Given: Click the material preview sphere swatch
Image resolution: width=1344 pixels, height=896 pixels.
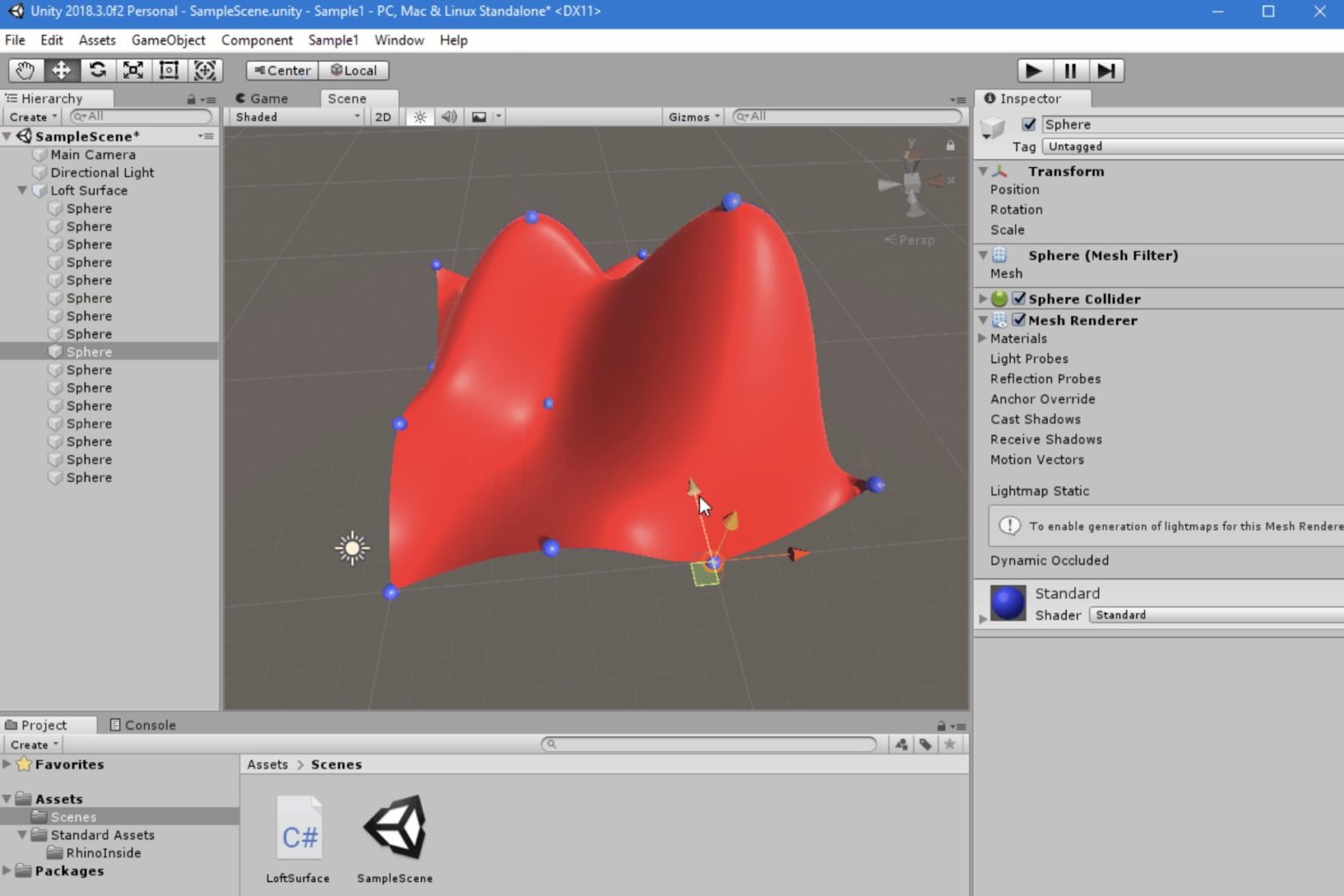Looking at the screenshot, I should pyautogui.click(x=1006, y=603).
